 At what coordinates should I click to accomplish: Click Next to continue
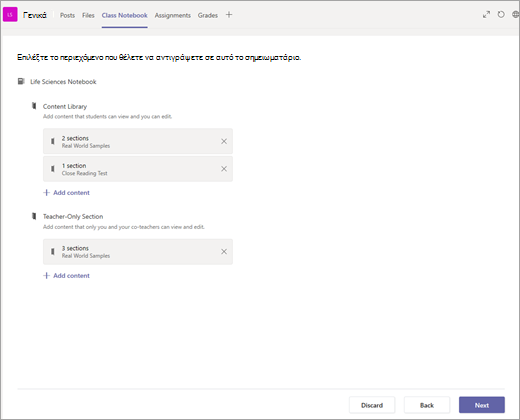point(482,405)
